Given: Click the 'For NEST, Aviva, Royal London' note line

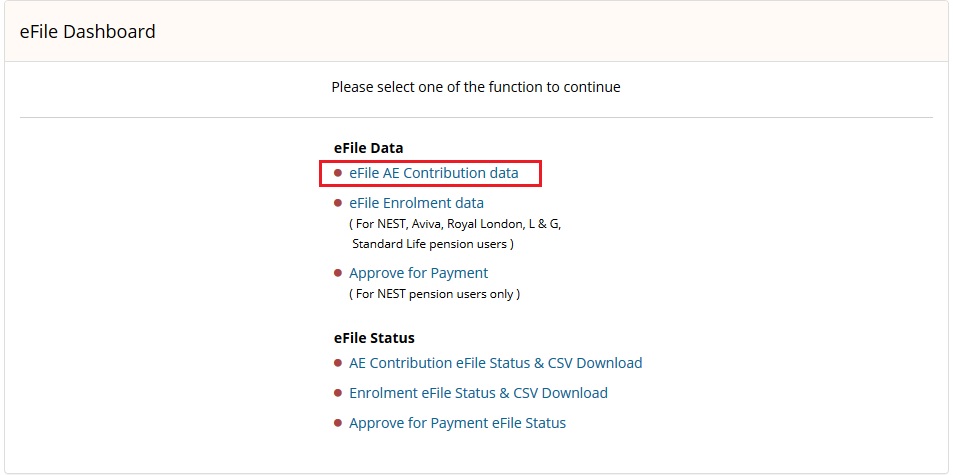Looking at the screenshot, I should [455, 224].
